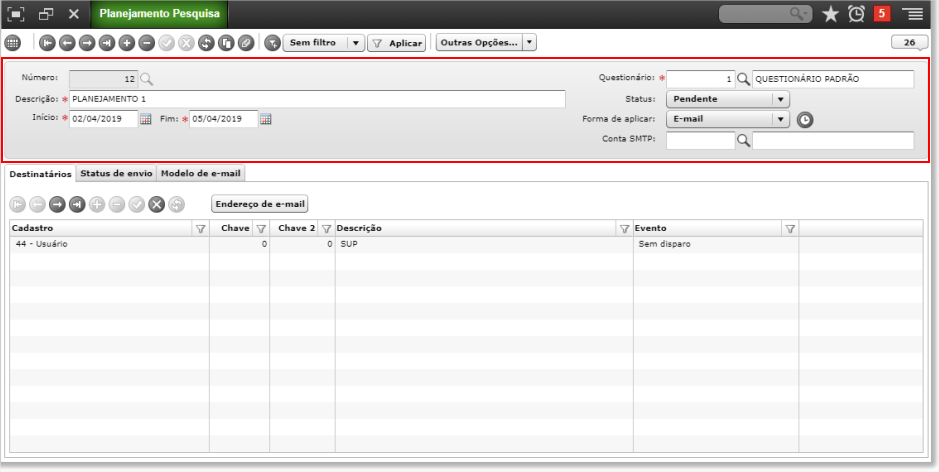This screenshot has height=472, width=939.
Task: Cancel edit with X in Destinatários toolbar
Action: (x=156, y=205)
